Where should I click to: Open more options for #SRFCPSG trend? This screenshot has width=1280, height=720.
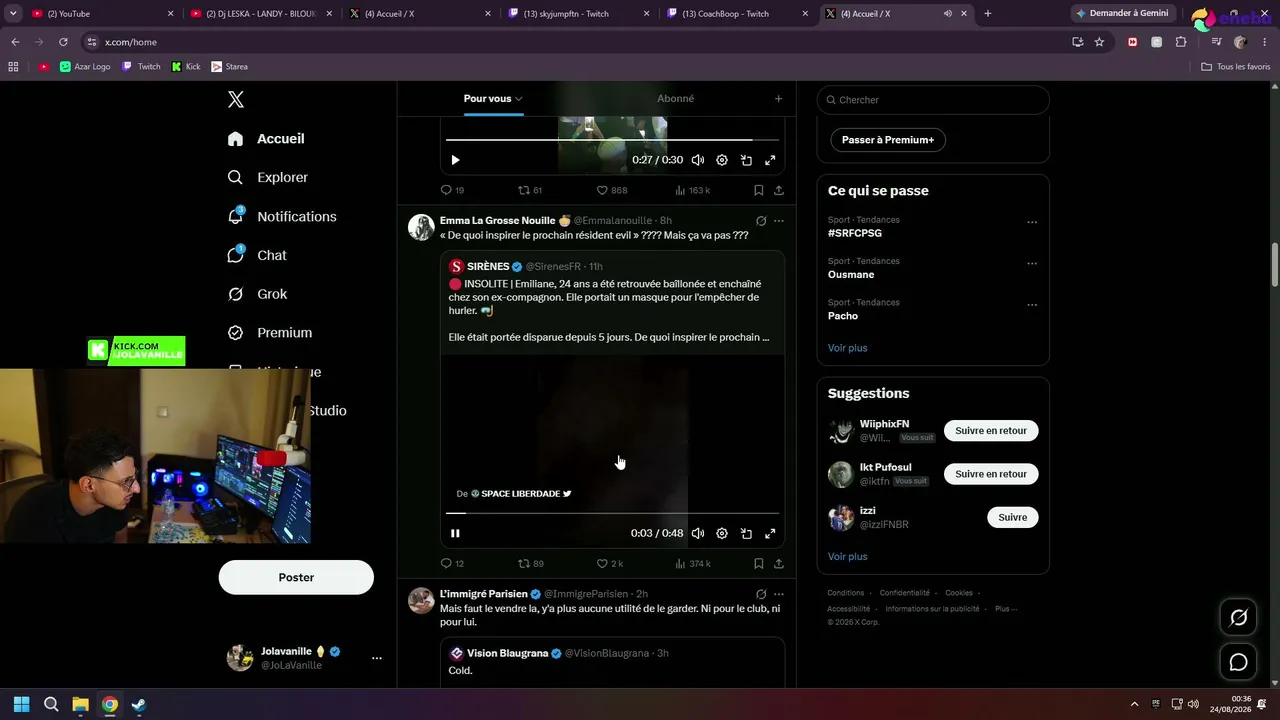1032,222
